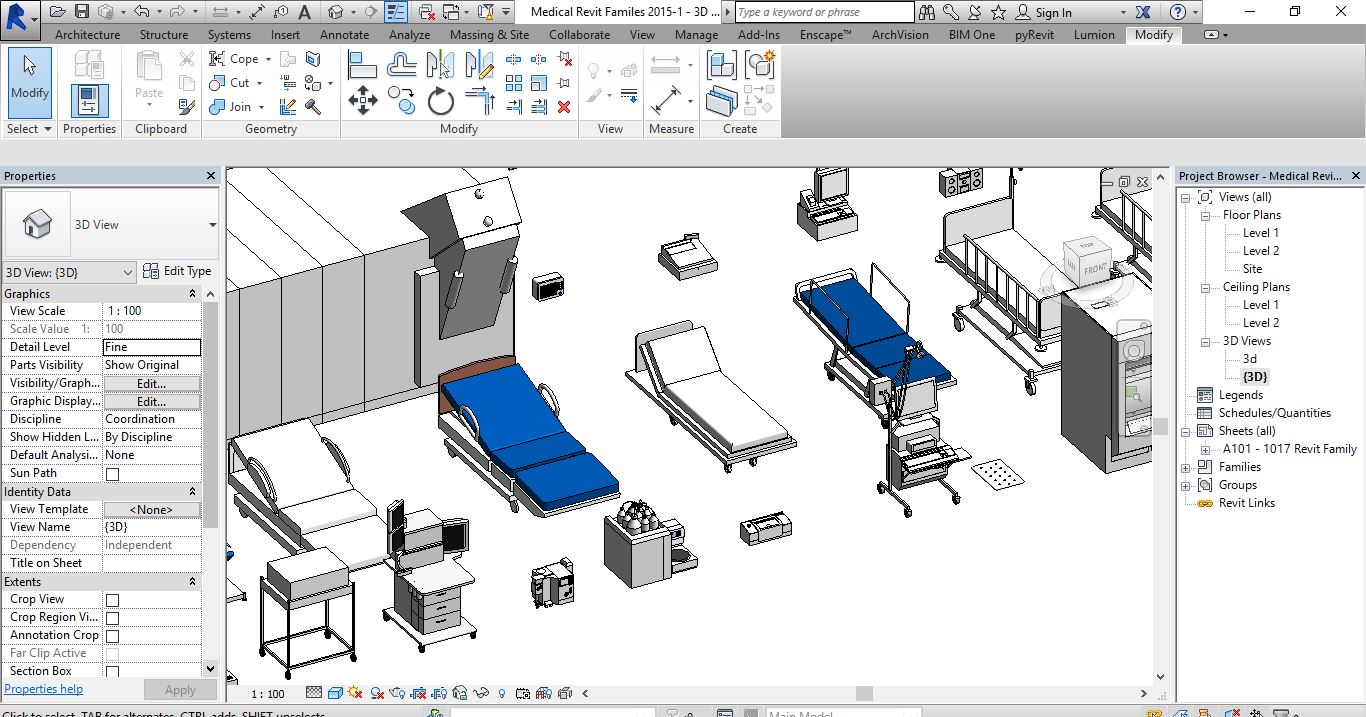Click the Edit Type button

[x=177, y=271]
